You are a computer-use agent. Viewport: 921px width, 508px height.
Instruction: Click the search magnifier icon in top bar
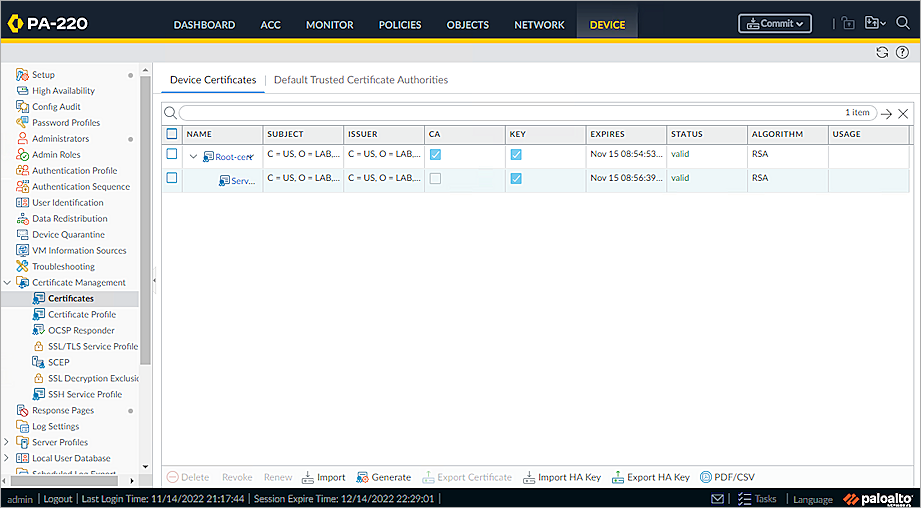coord(903,23)
